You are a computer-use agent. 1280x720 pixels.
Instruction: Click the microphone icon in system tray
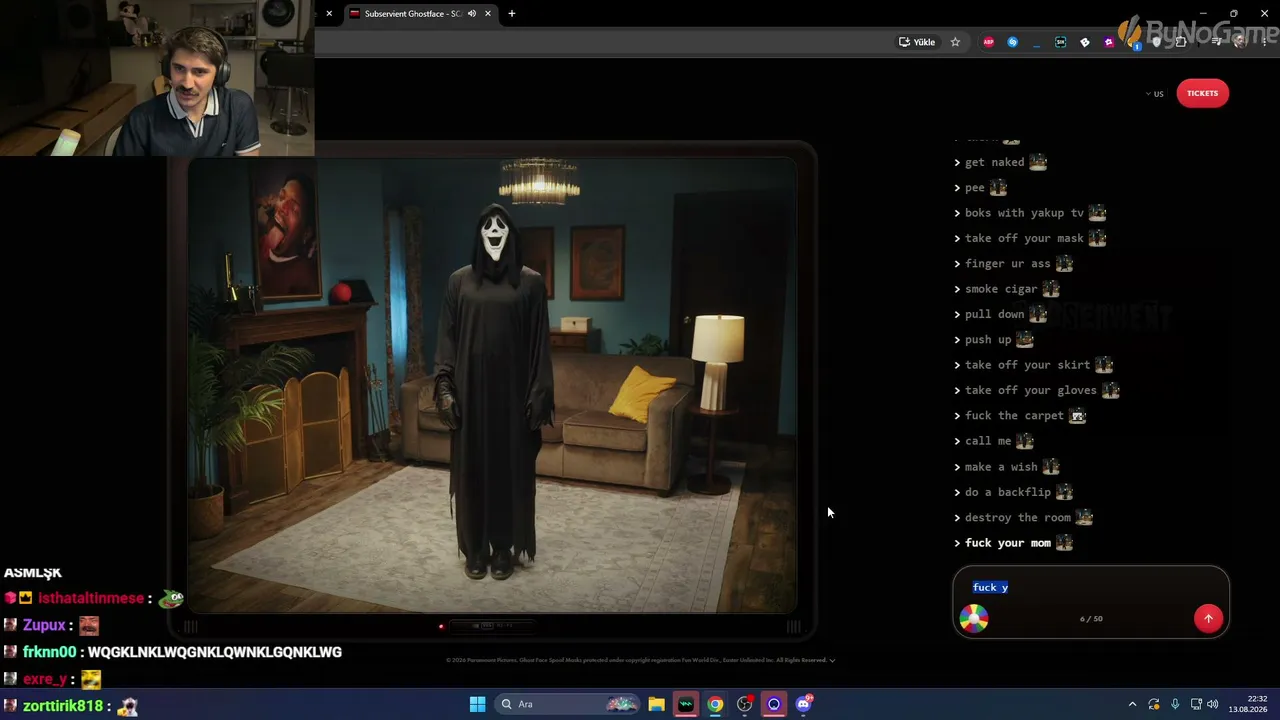tap(1175, 704)
